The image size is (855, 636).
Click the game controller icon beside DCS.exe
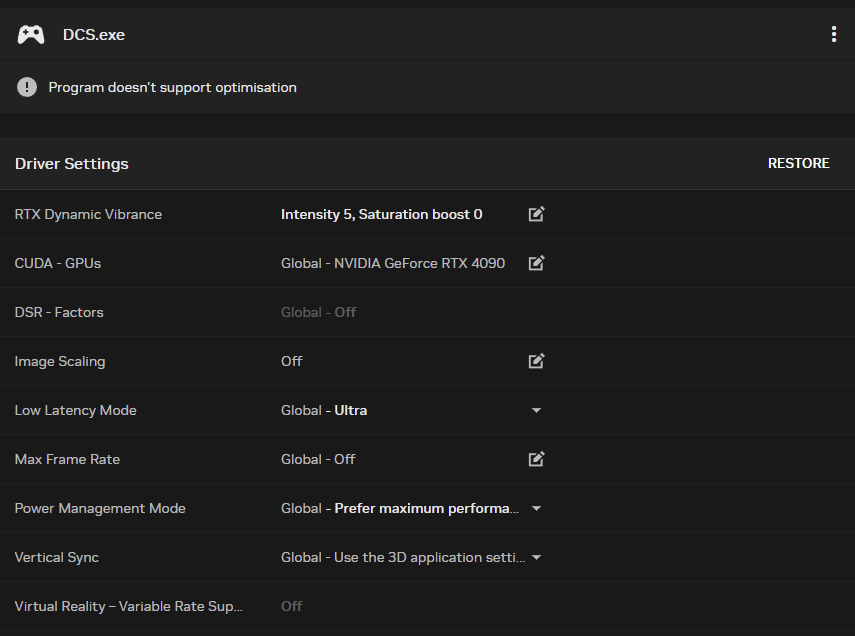tap(31, 34)
